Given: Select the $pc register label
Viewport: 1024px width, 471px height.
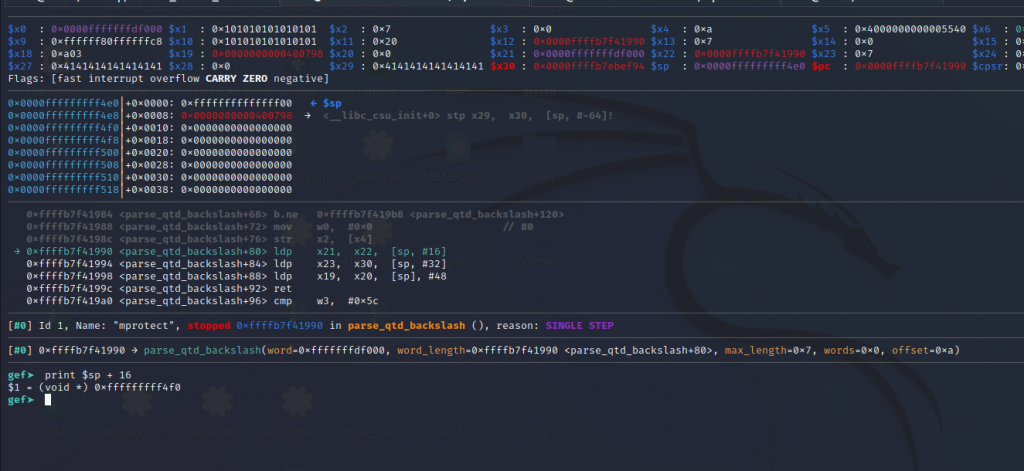Looking at the screenshot, I should click(x=820, y=66).
